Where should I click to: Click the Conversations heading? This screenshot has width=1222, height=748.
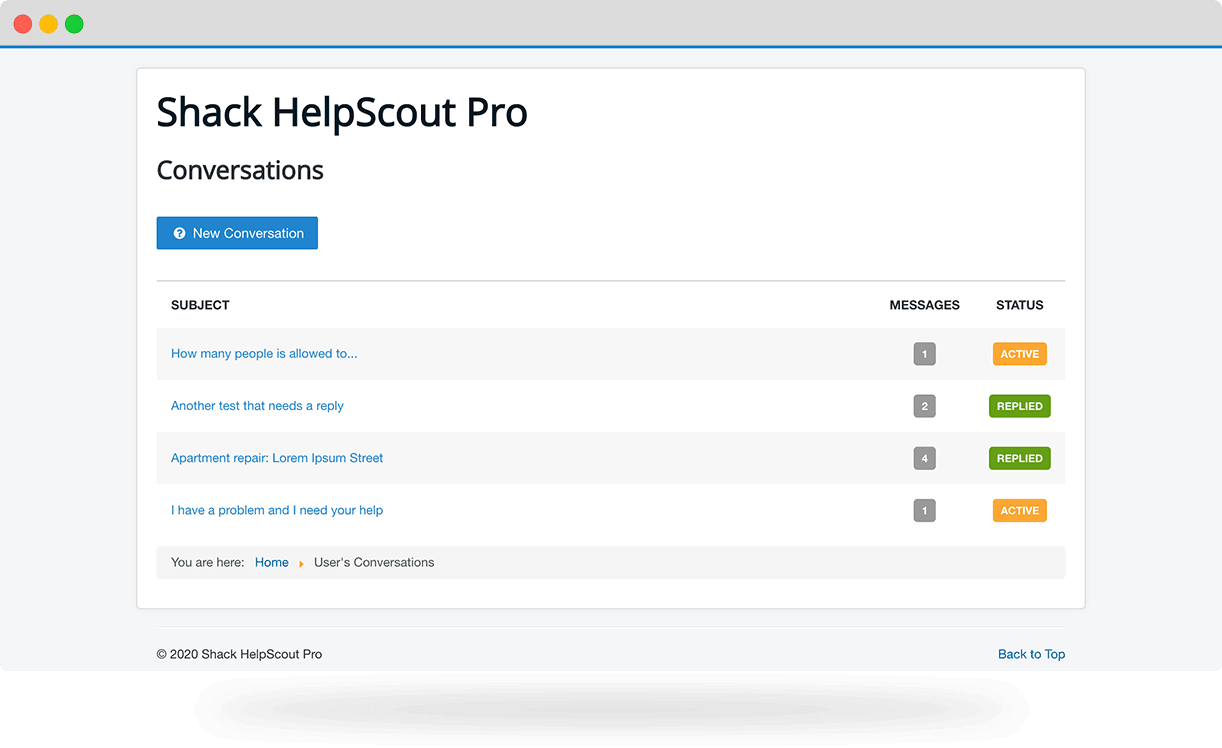pyautogui.click(x=240, y=170)
